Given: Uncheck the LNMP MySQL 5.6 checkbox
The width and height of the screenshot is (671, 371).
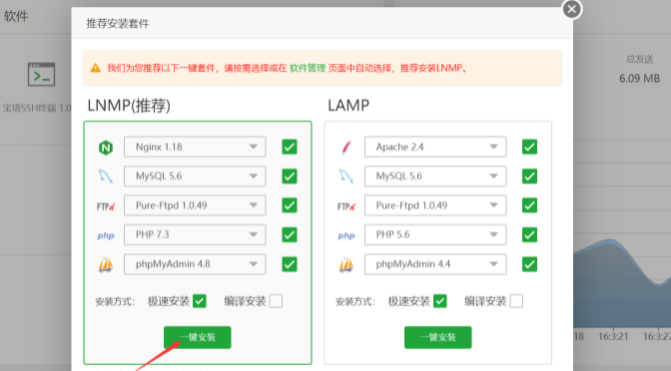Looking at the screenshot, I should [289, 176].
